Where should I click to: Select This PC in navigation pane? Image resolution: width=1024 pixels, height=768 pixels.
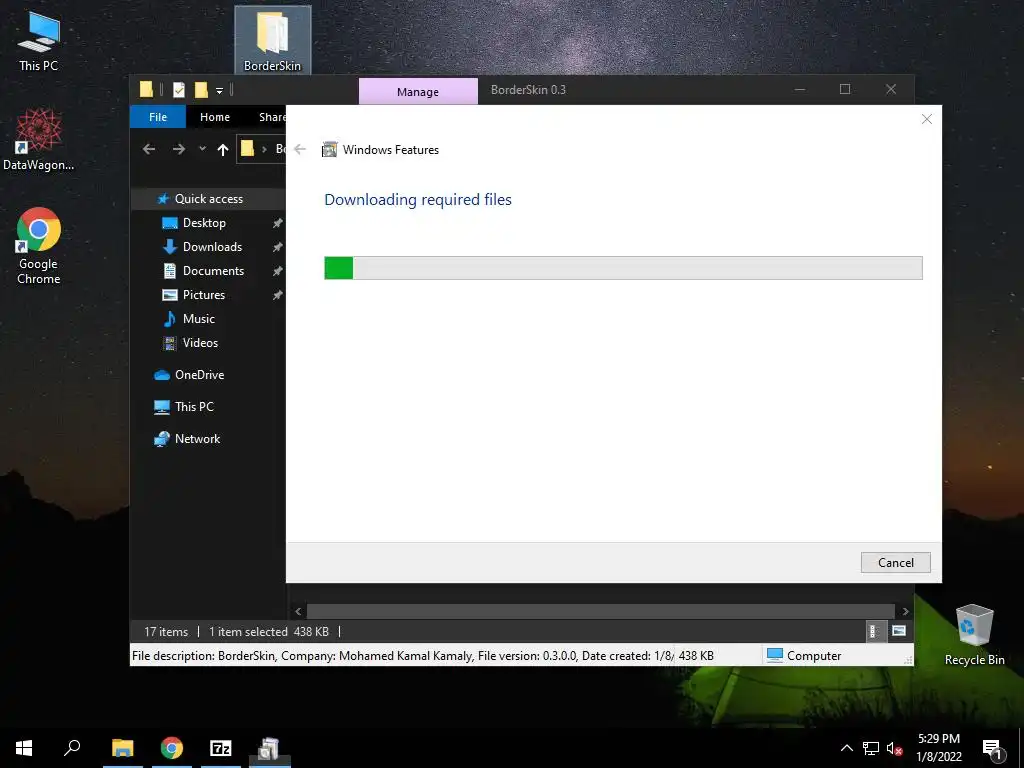(x=194, y=407)
